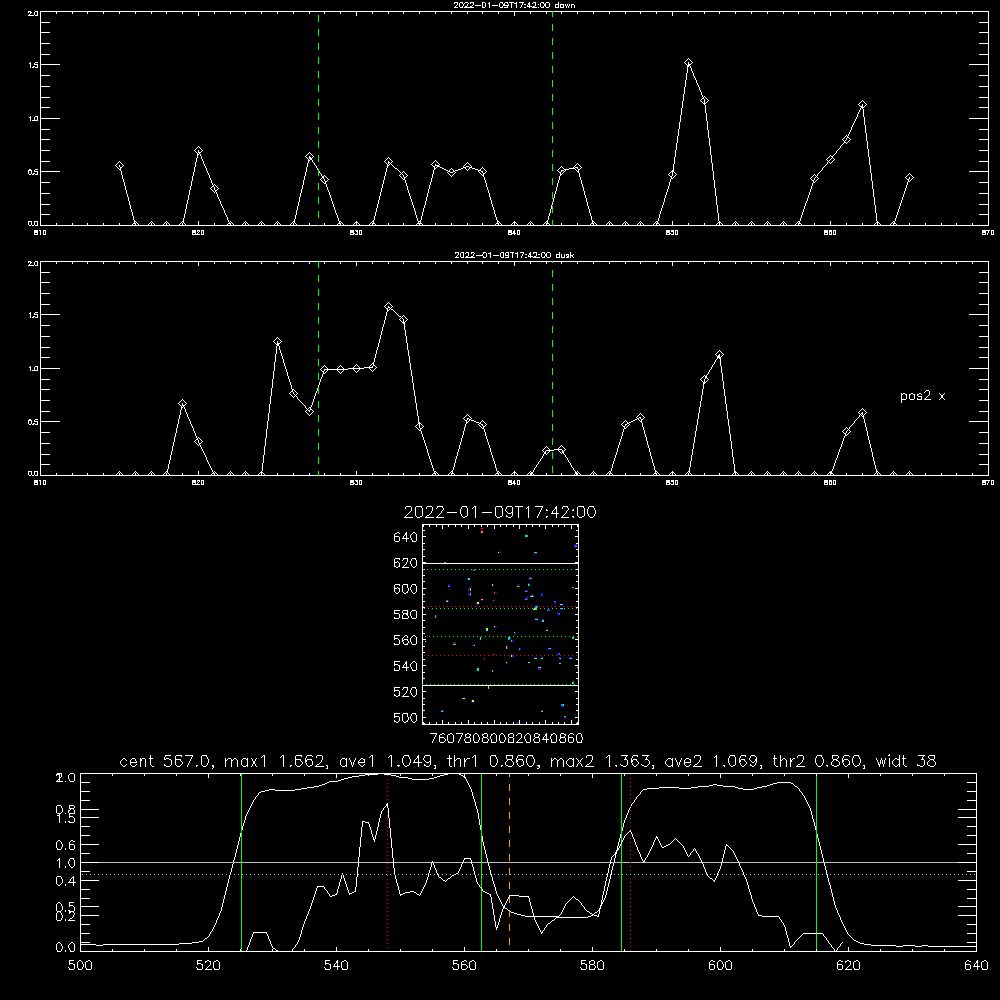Viewport: 1000px width, 1000px height.
Task: Click the green vertical line near 563 in bottom plot
Action: [x=482, y=862]
